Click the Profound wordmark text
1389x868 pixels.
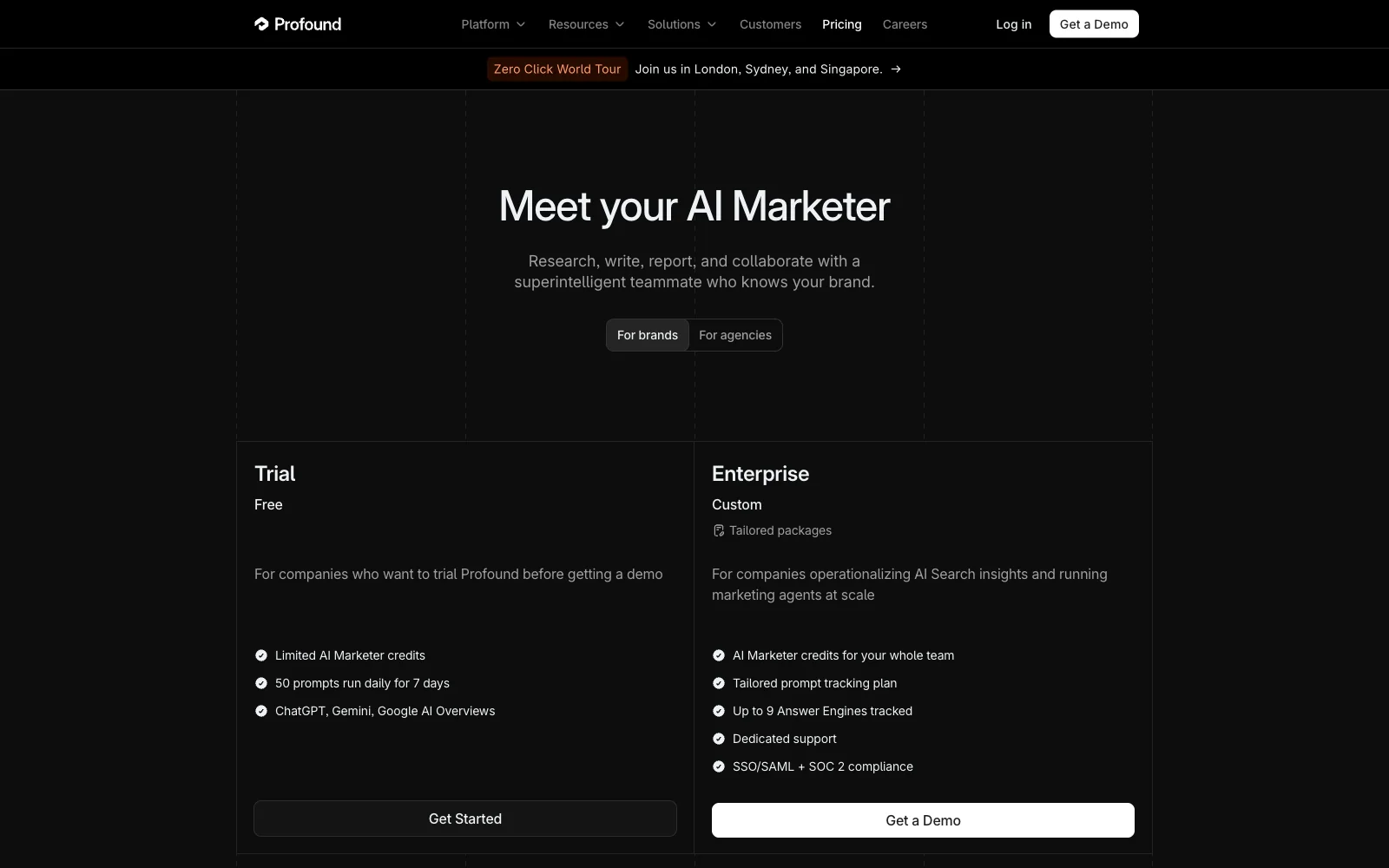tap(307, 24)
